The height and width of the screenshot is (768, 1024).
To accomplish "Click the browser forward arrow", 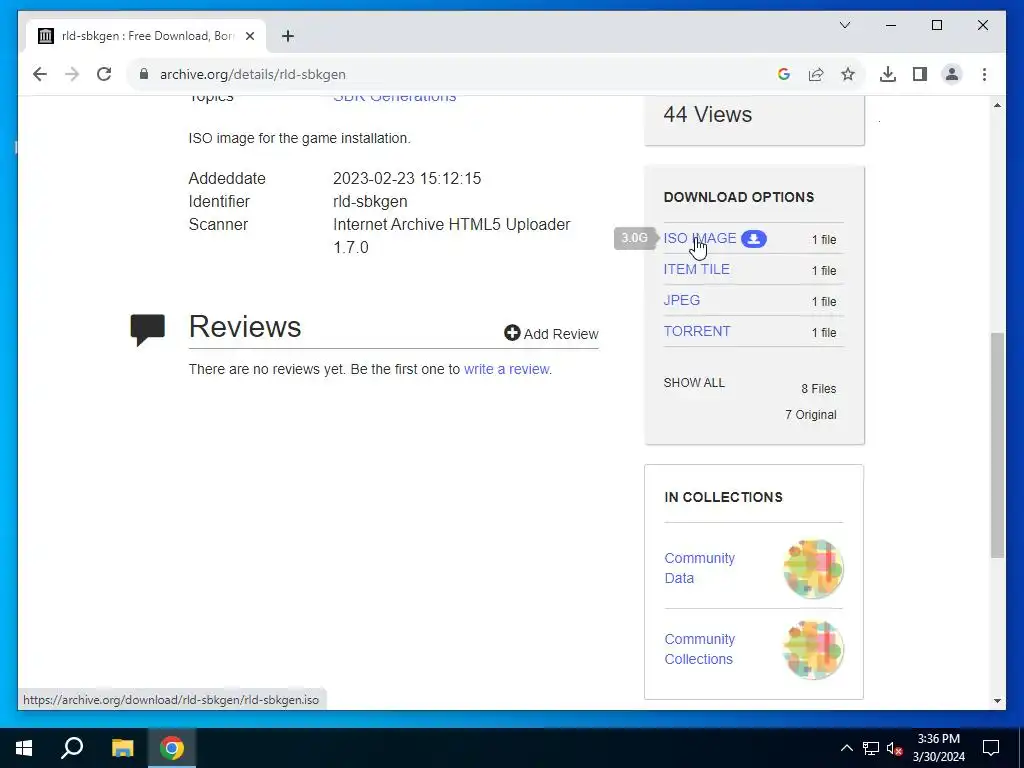I will click(72, 74).
